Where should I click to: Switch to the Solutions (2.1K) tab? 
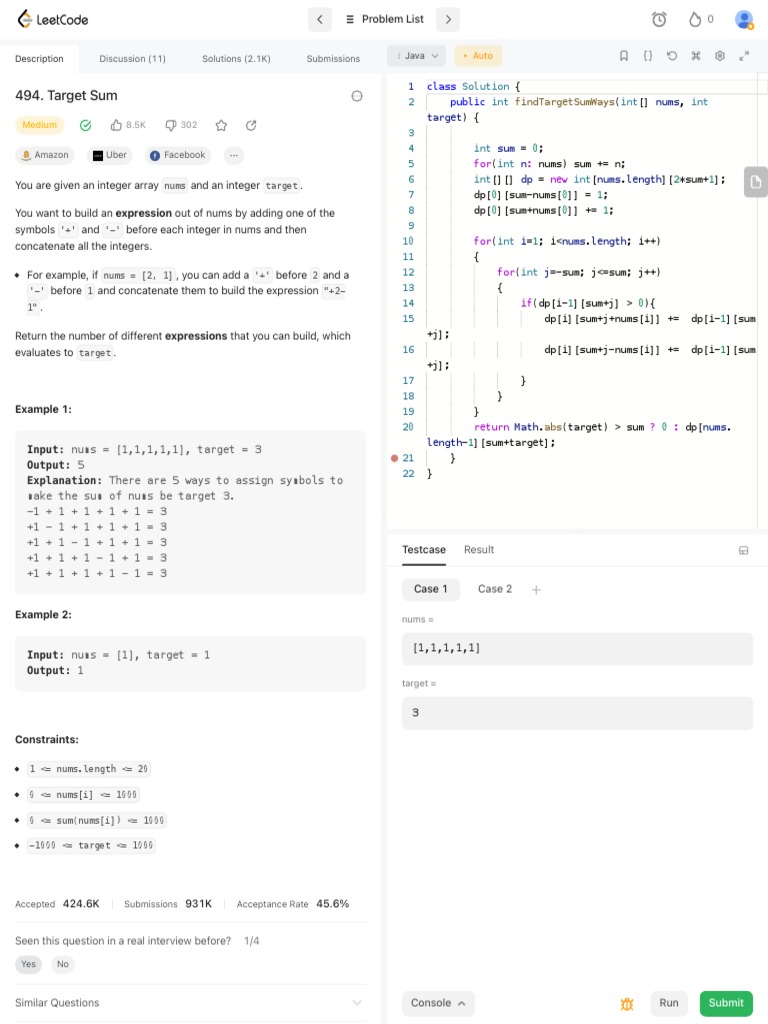tap(236, 59)
